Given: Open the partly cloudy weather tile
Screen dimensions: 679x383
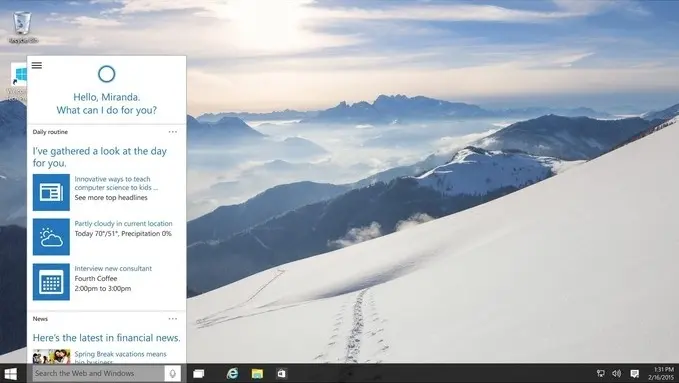Looking at the screenshot, I should pos(51,237).
